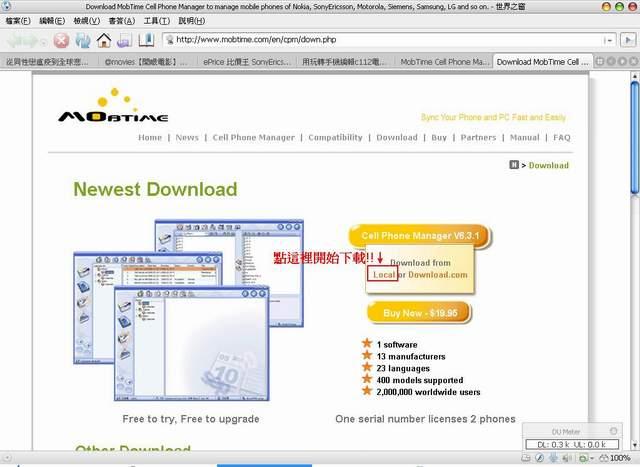Click the Cell Phone Manager V6.3.1 button
The width and height of the screenshot is (640, 467).
tap(420, 236)
